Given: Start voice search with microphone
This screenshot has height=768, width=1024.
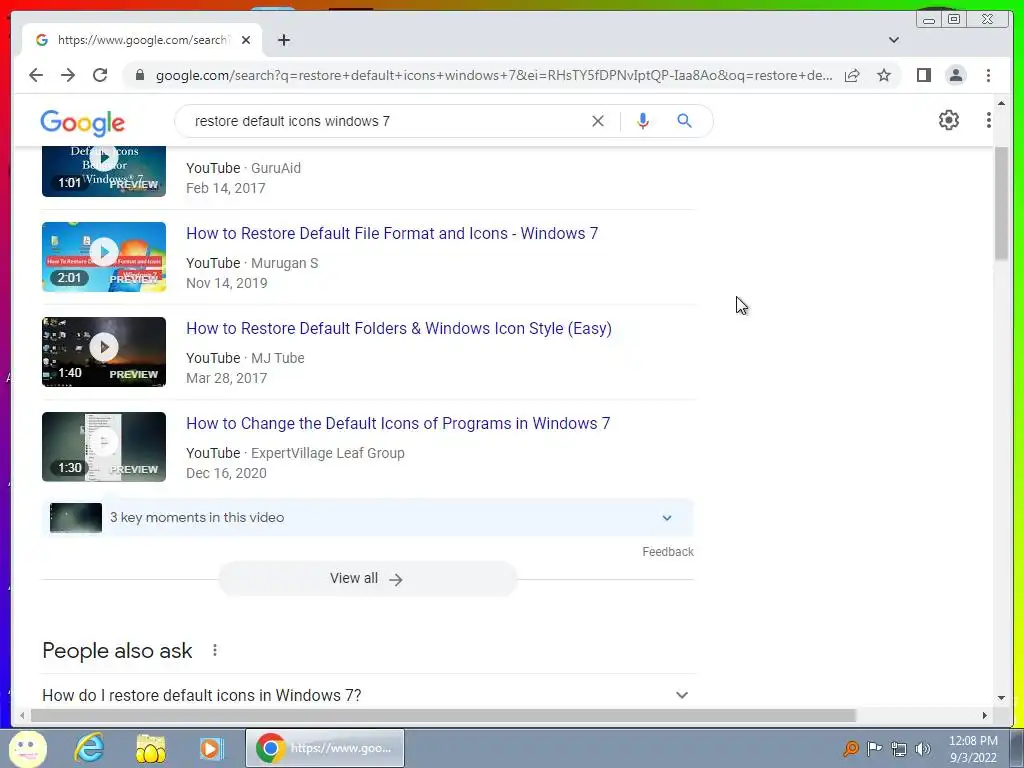Looking at the screenshot, I should click(643, 121).
